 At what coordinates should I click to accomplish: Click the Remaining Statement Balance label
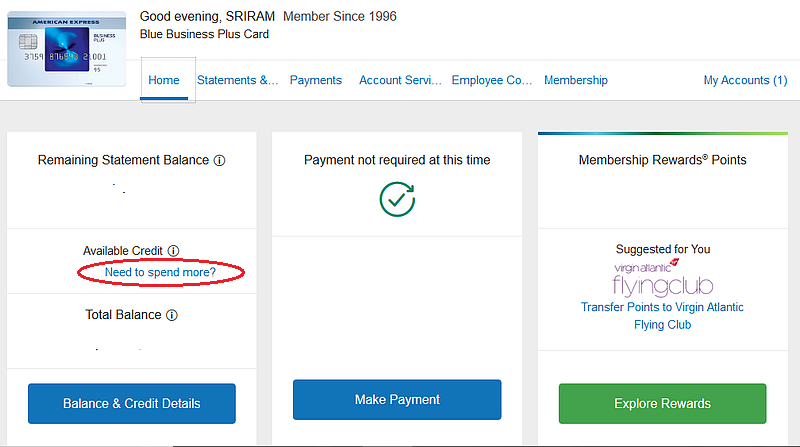coord(123,160)
